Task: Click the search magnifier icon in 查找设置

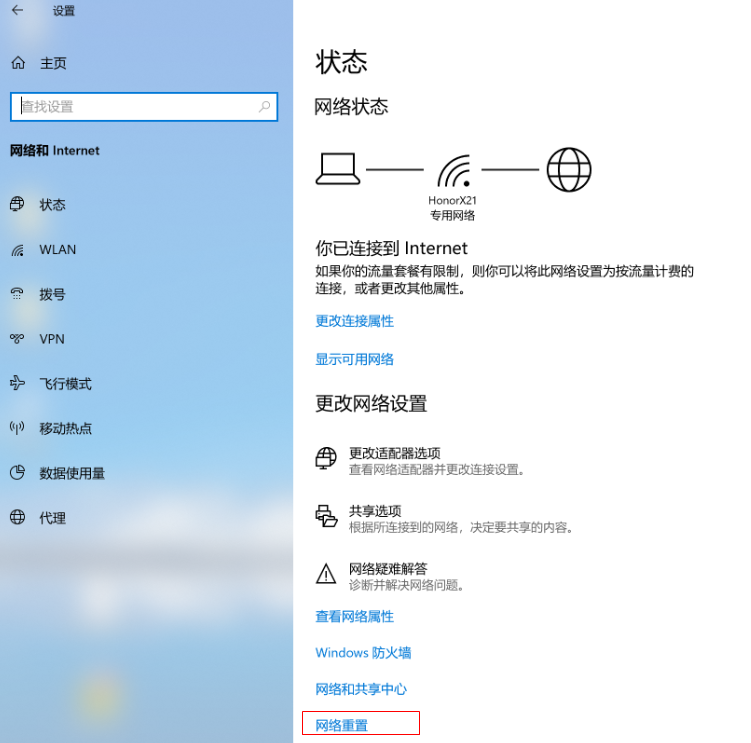Action: 265,107
